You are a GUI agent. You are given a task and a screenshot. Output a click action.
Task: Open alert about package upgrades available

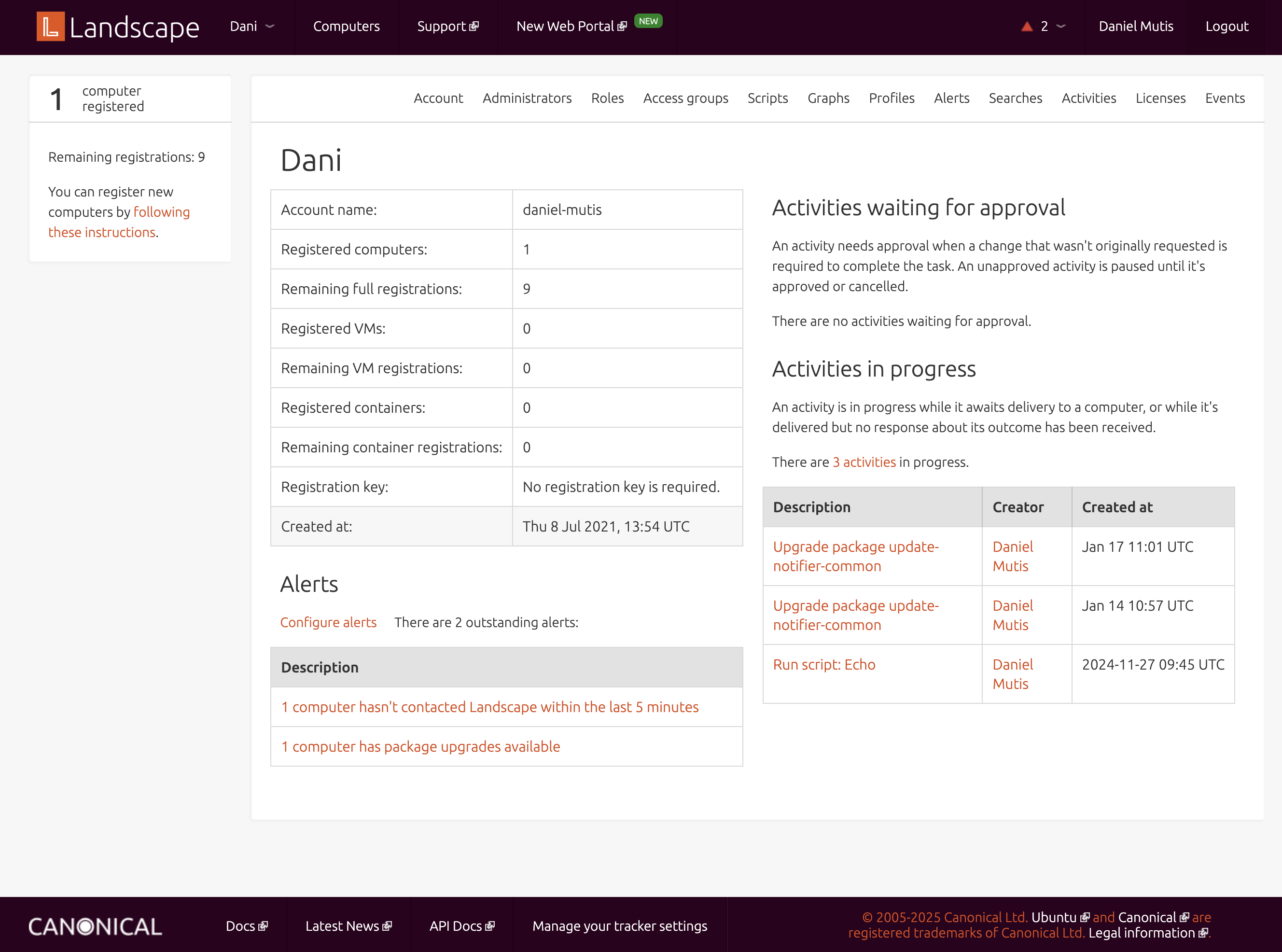coord(420,746)
